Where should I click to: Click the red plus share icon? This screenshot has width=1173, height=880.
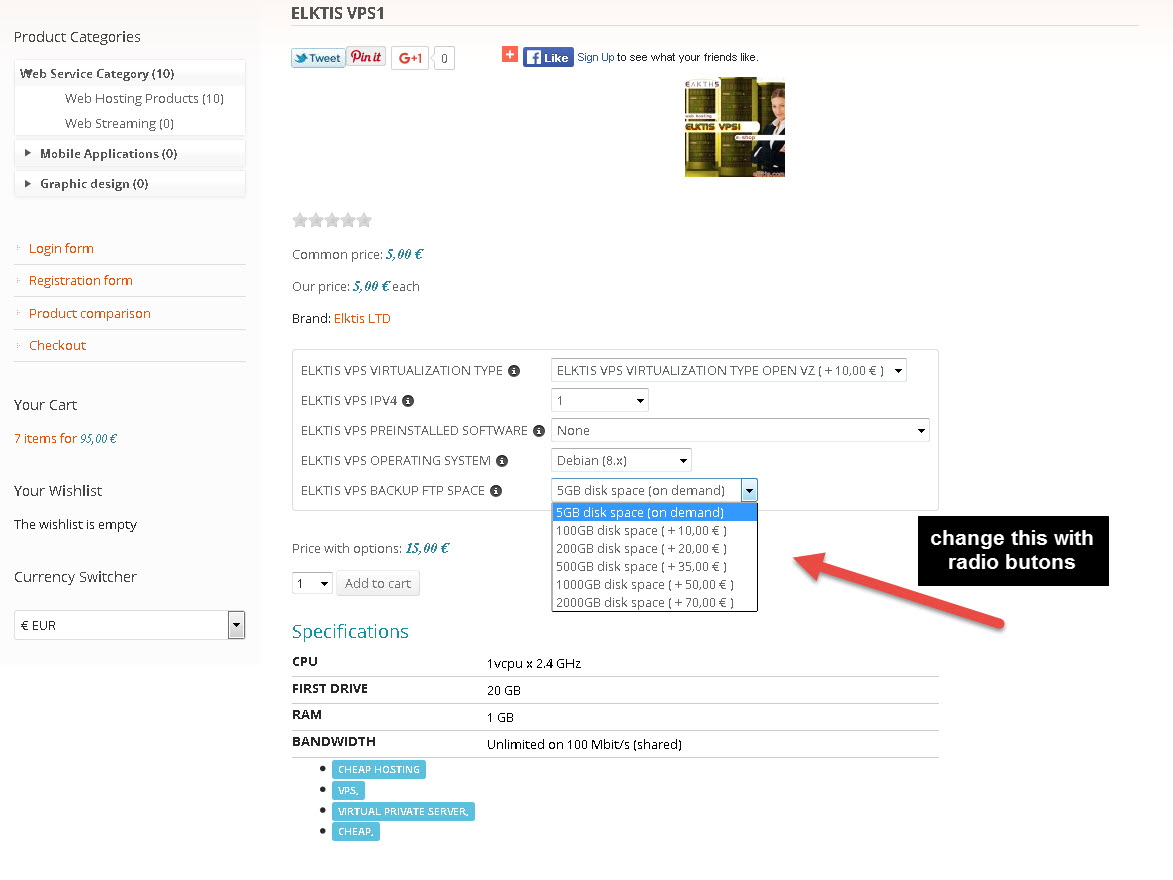509,54
